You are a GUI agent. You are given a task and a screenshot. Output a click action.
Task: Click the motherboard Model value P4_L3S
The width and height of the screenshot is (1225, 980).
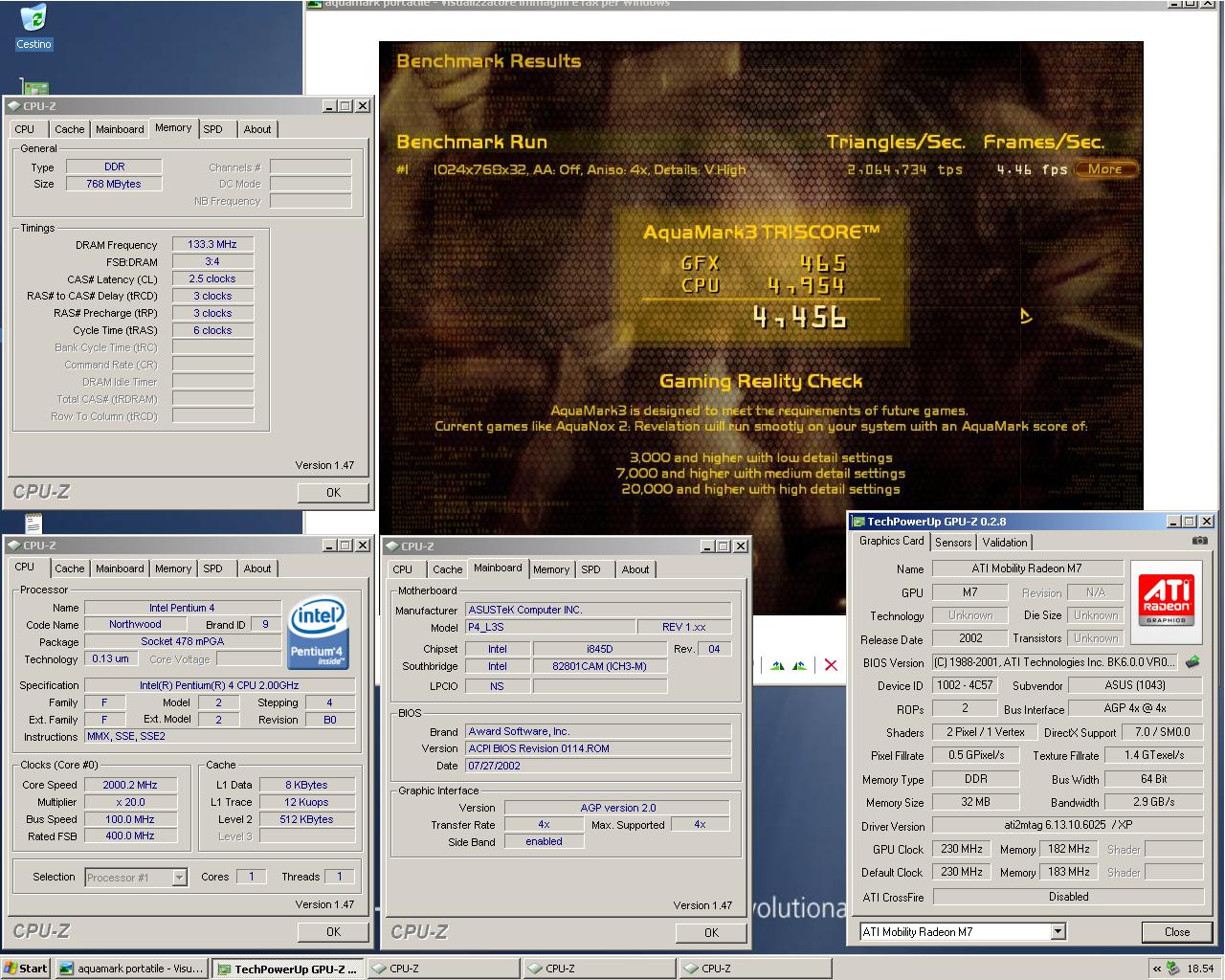point(551,627)
